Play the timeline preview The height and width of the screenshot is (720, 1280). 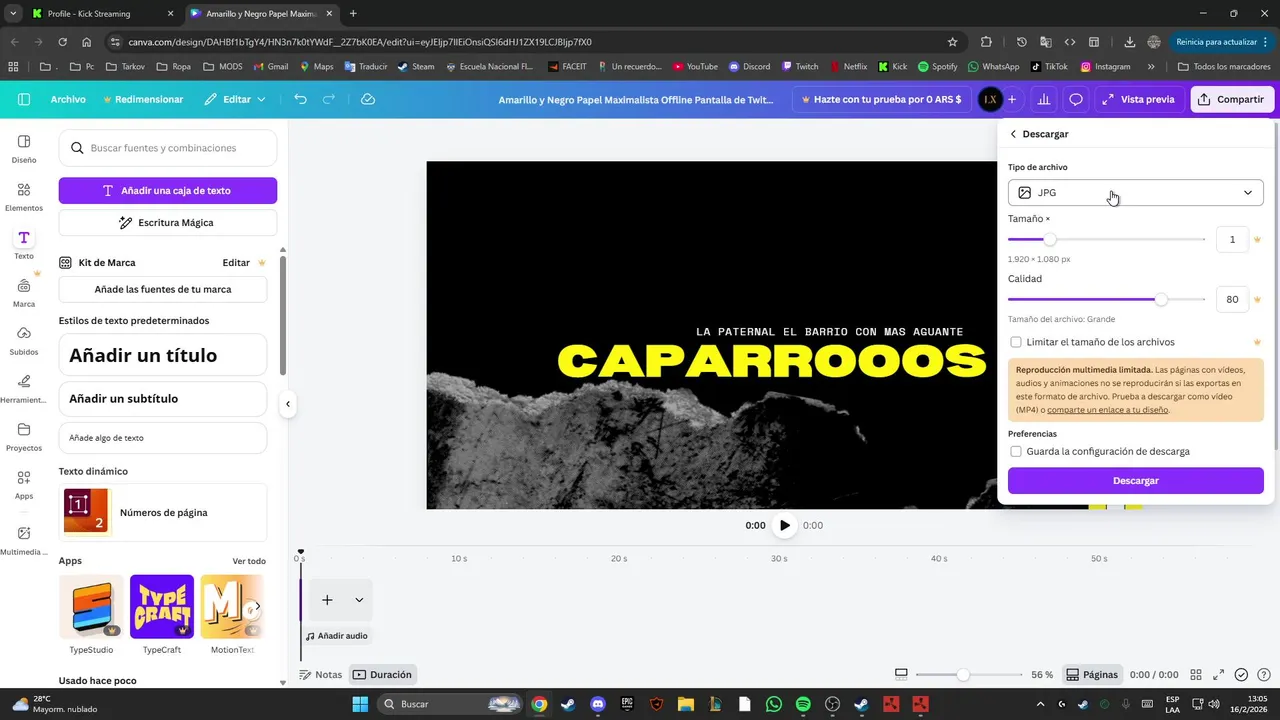pos(785,525)
